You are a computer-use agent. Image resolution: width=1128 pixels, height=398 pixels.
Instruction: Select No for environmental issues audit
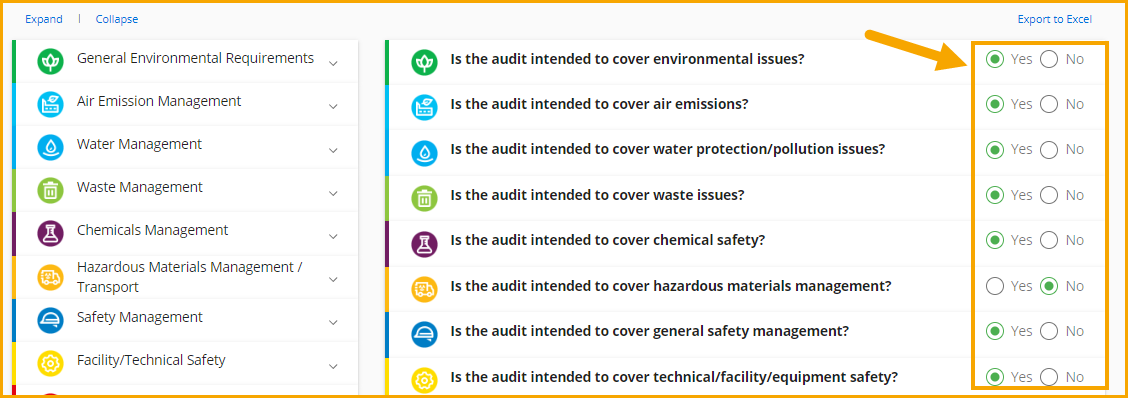click(x=1049, y=59)
